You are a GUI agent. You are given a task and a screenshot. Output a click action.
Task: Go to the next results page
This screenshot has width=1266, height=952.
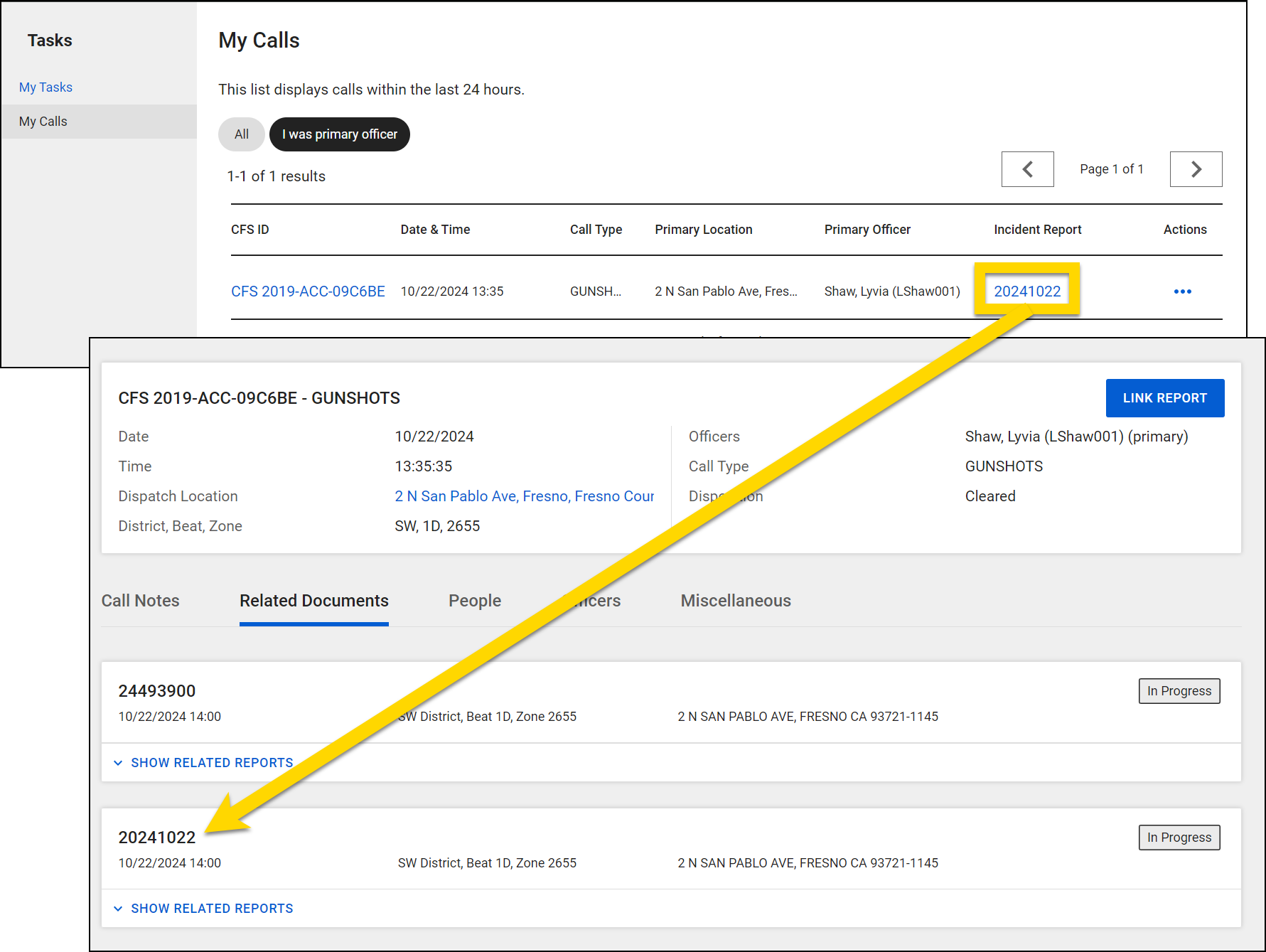[1196, 169]
